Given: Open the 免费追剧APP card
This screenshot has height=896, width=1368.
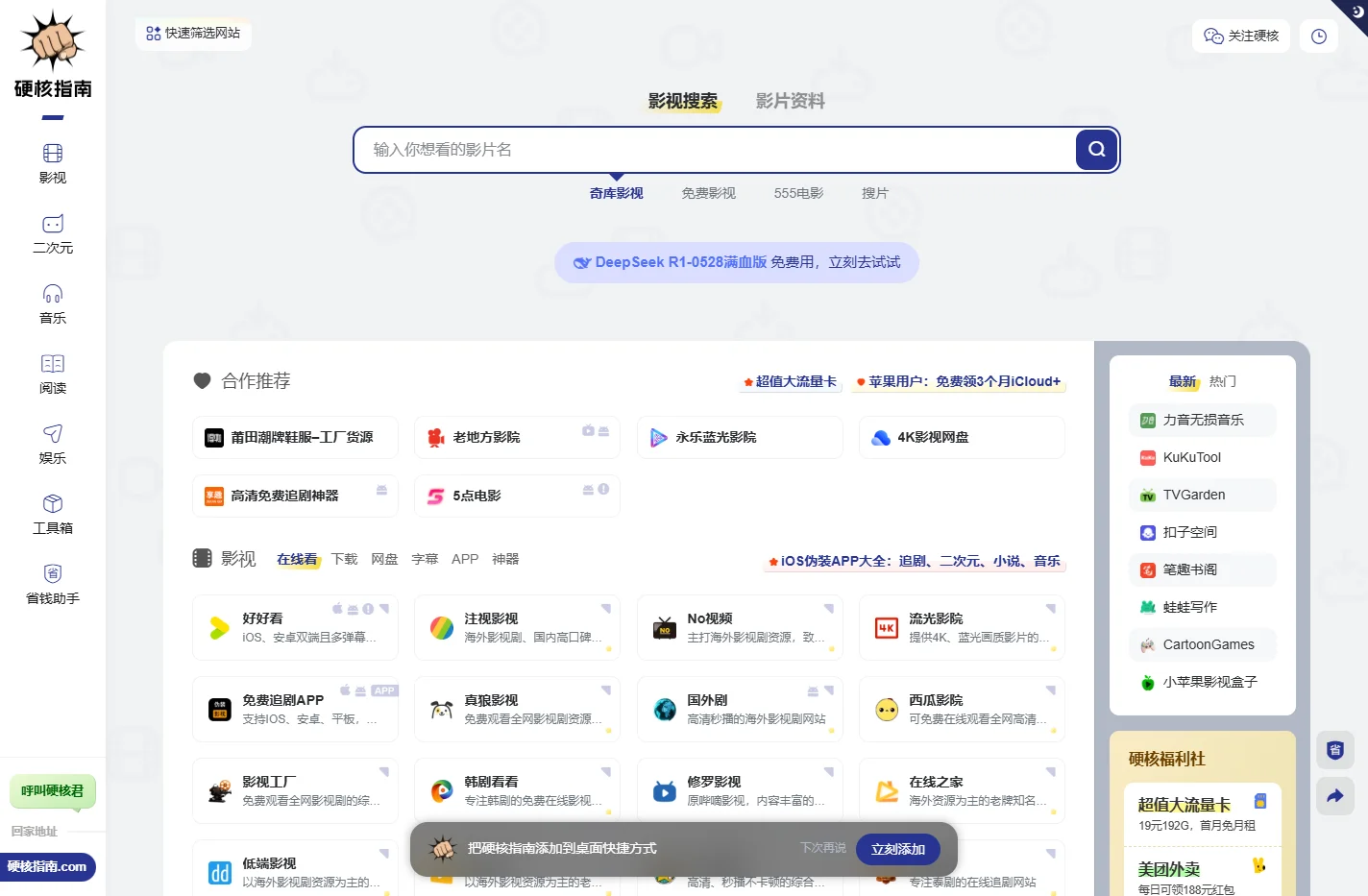Looking at the screenshot, I should pos(295,710).
